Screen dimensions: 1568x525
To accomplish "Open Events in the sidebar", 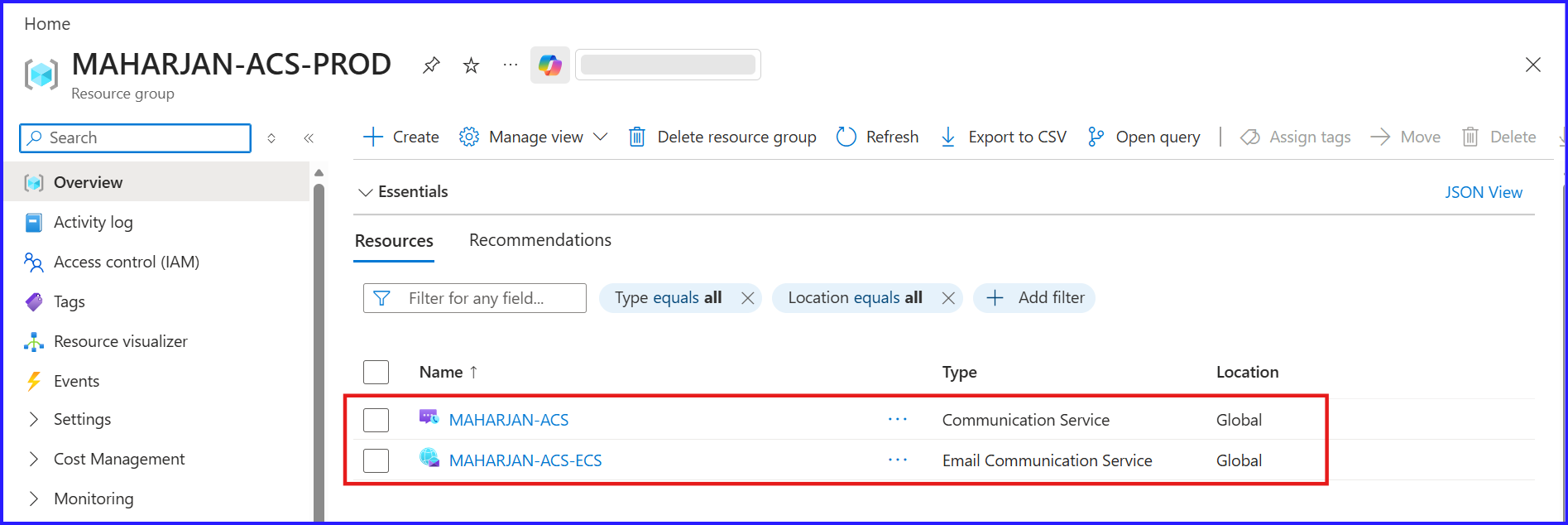I will (76, 381).
